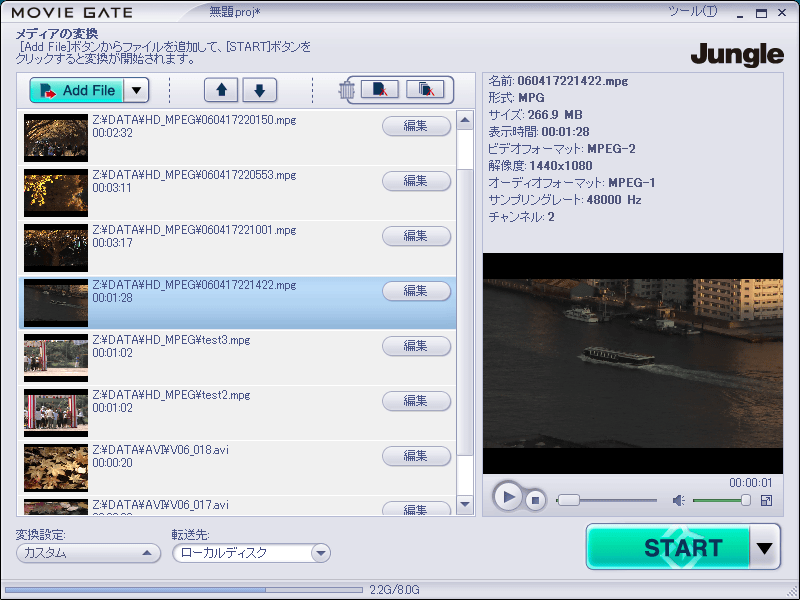This screenshot has height=600, width=800.
Task: Select thumbnail of 060417221001.mpg
Action: pos(56,248)
